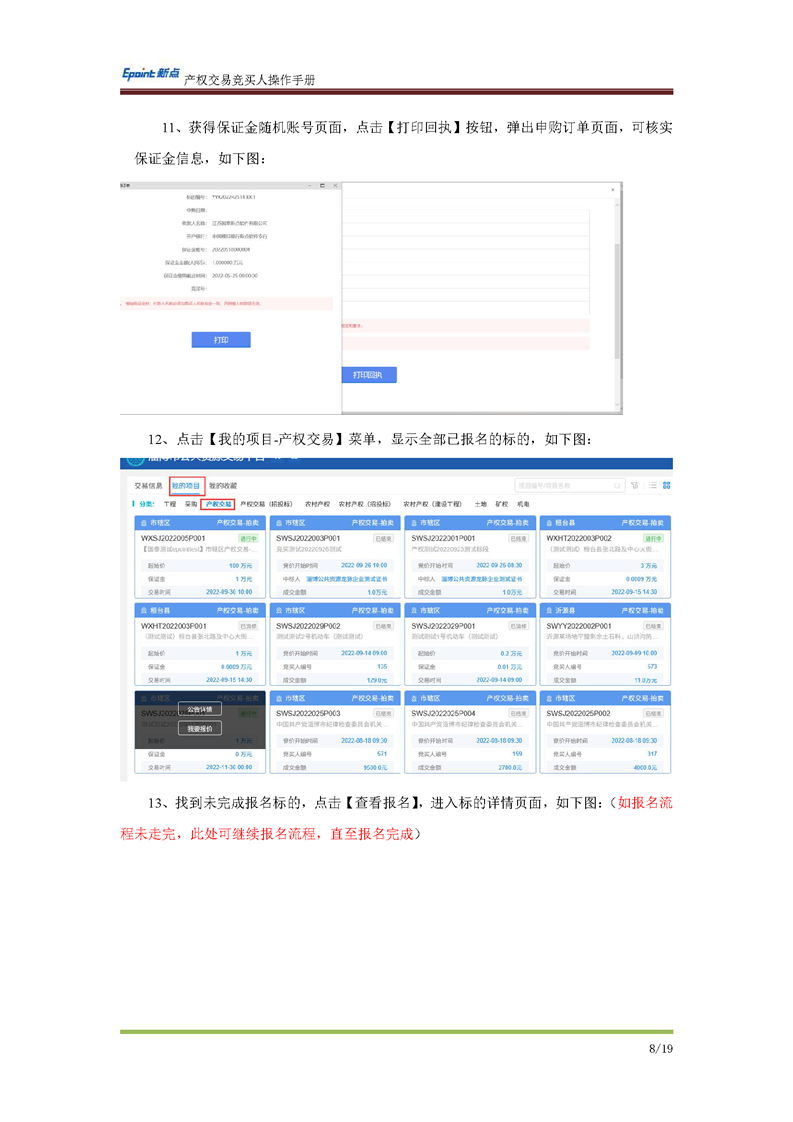Switch to list view icon
793x1122 pixels.
652,485
